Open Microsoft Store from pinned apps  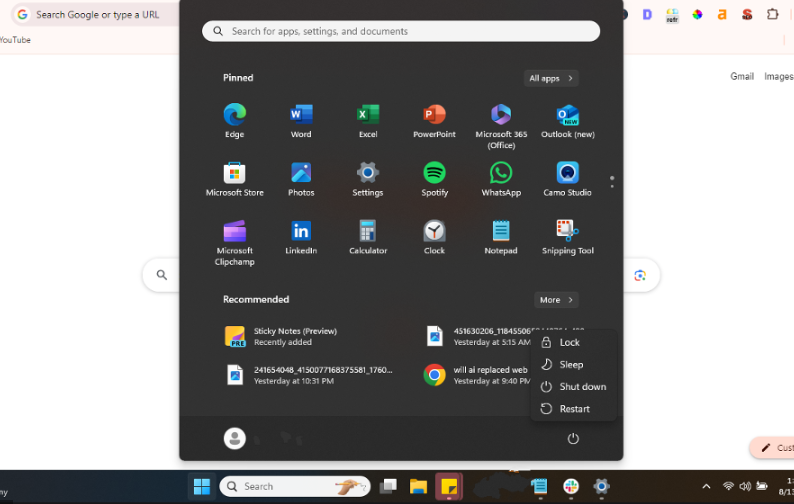click(234, 179)
